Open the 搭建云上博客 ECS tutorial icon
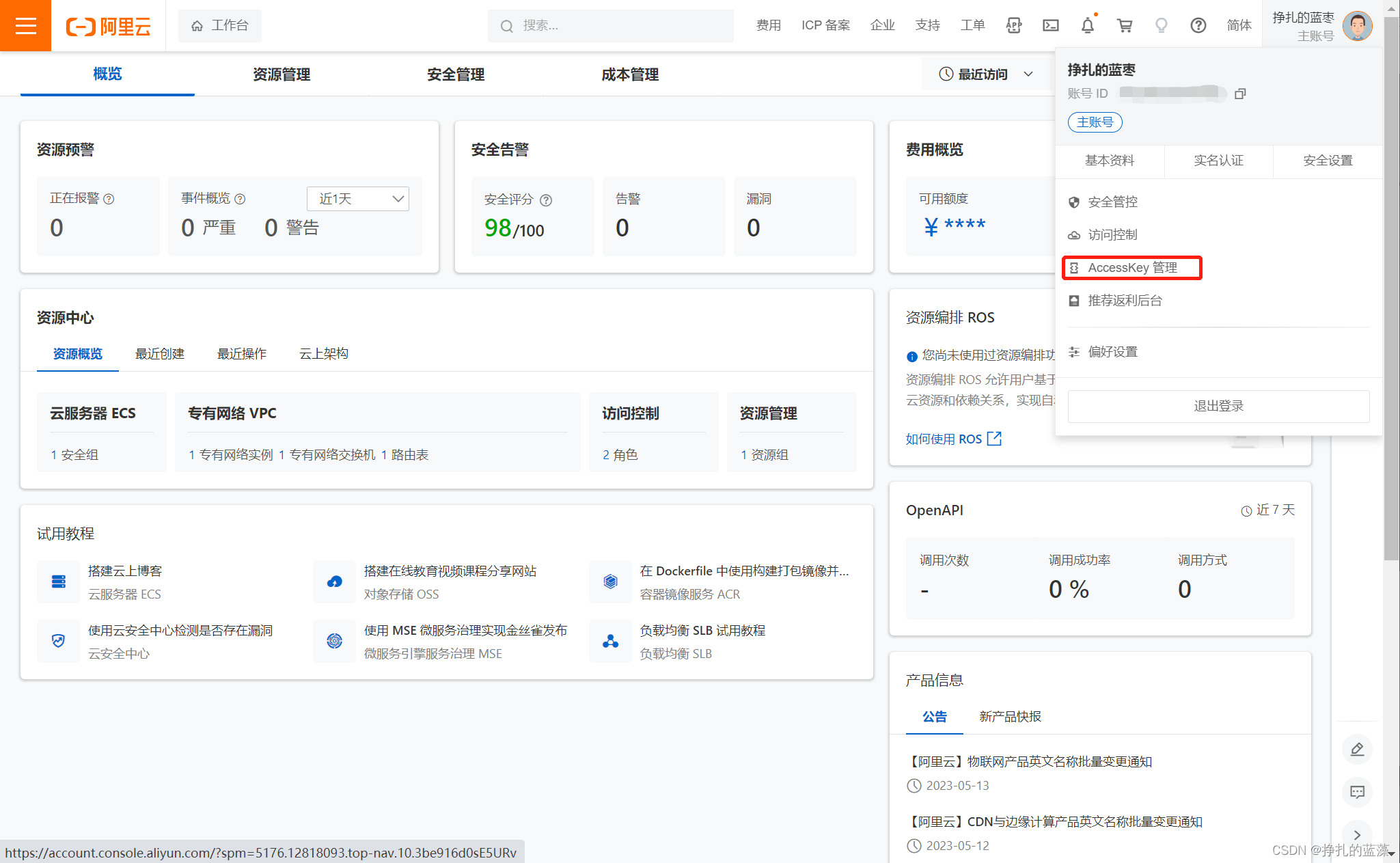 (59, 581)
